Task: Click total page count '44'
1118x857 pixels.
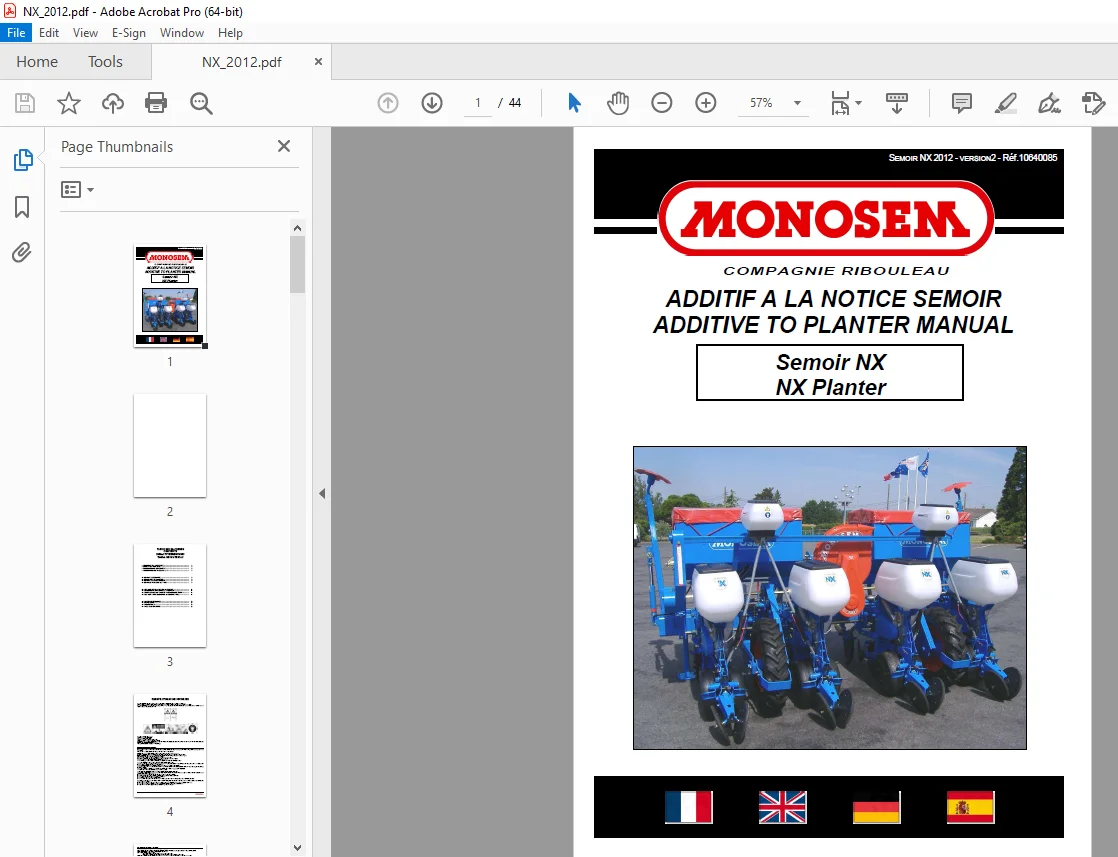Action: [x=515, y=103]
